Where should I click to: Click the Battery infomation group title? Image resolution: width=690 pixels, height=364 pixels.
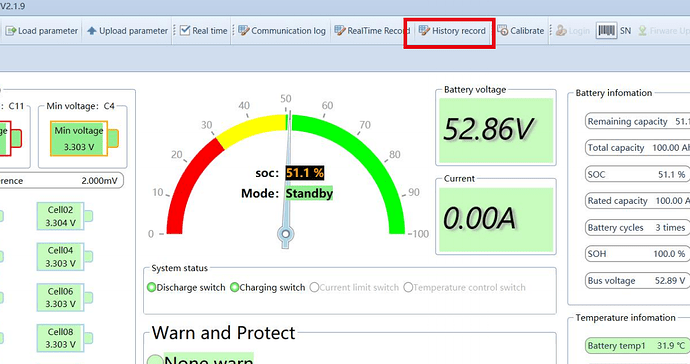click(614, 93)
